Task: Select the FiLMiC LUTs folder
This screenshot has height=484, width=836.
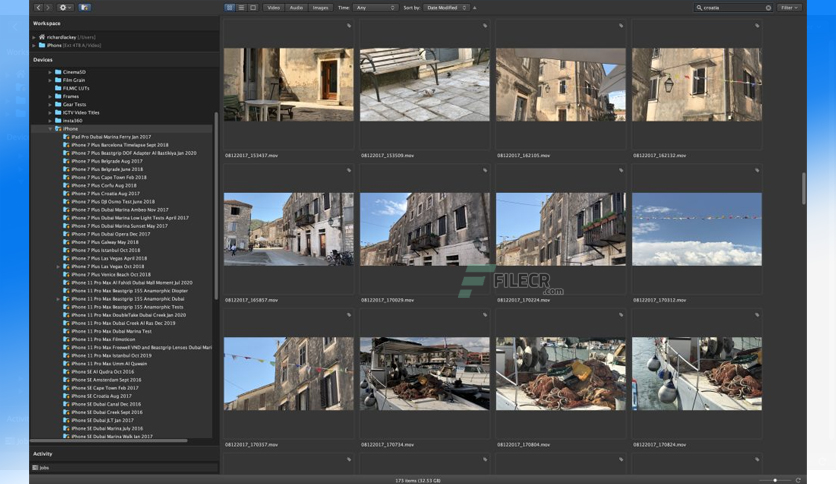Action: tap(76, 88)
